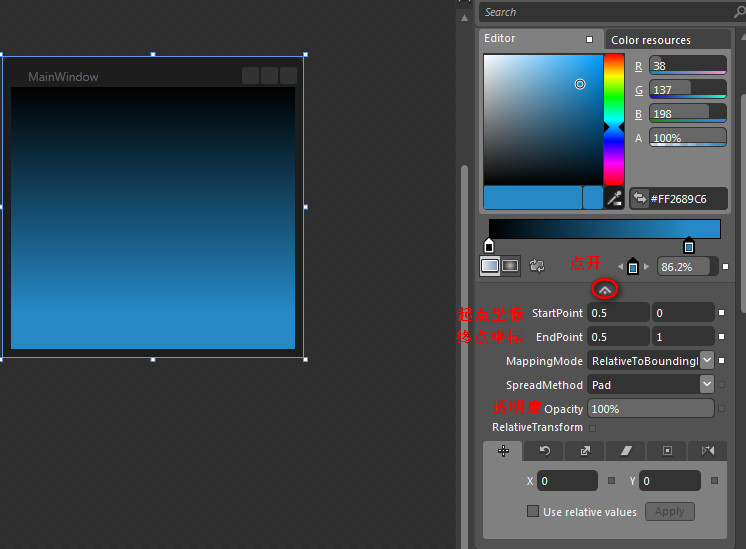Adjust the B blue value slider

tap(688, 113)
